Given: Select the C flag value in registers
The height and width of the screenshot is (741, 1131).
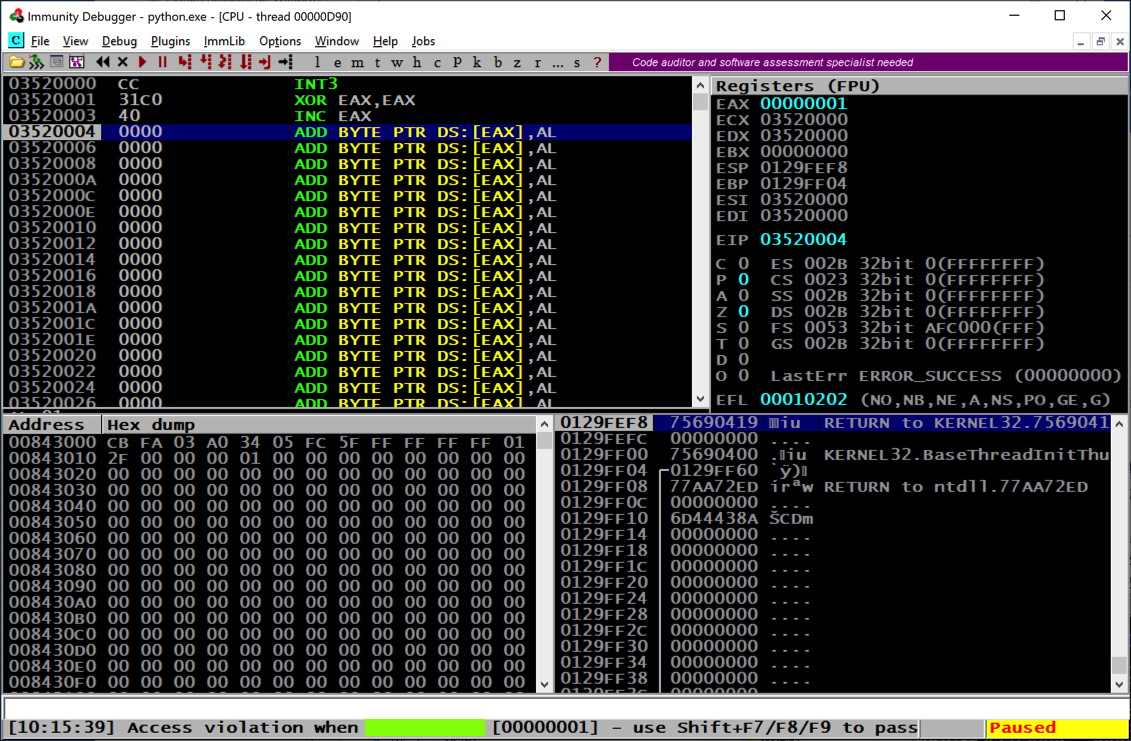Looking at the screenshot, I should click(x=743, y=264).
